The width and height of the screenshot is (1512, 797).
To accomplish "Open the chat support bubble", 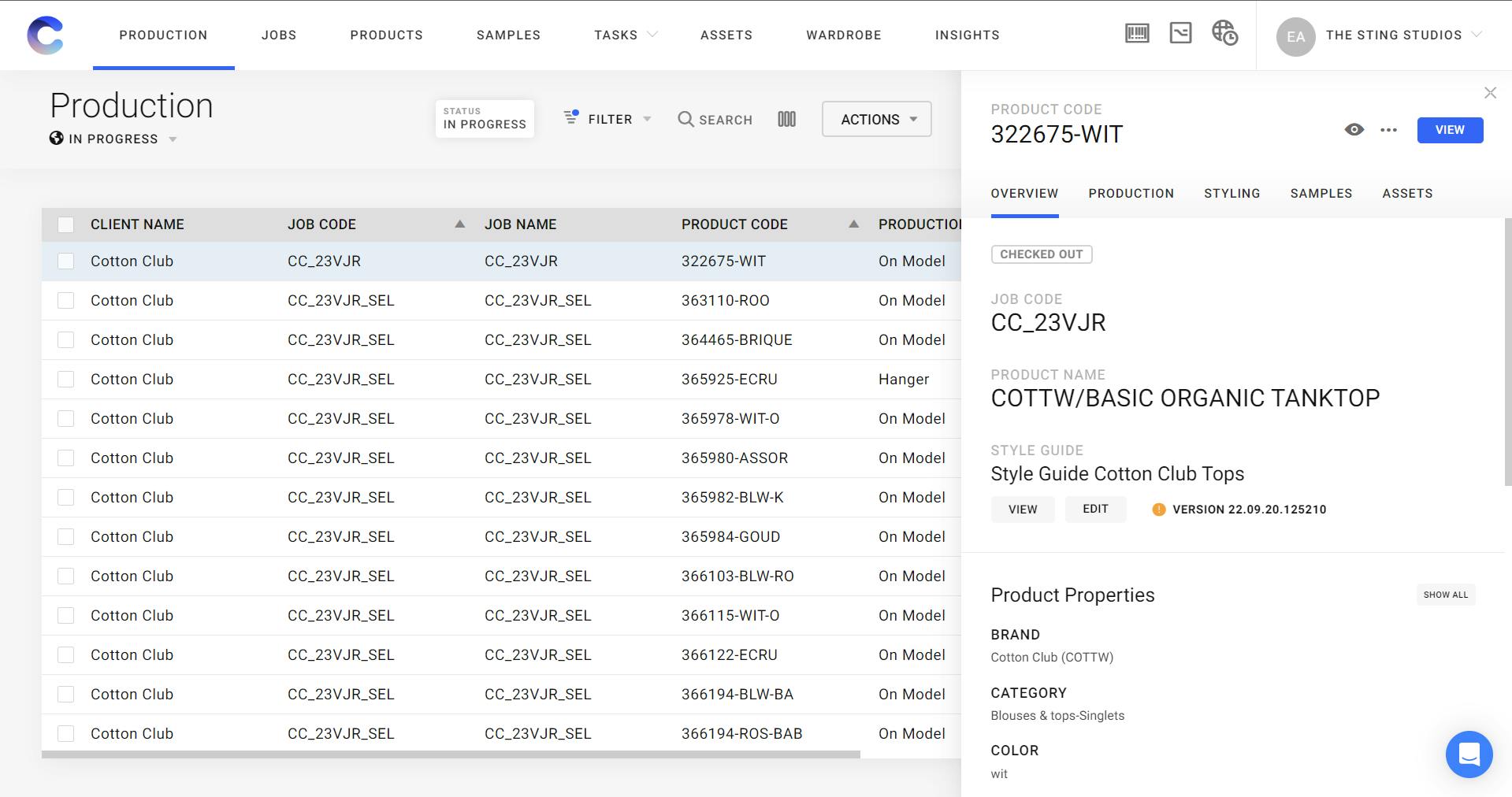I will 1469,754.
